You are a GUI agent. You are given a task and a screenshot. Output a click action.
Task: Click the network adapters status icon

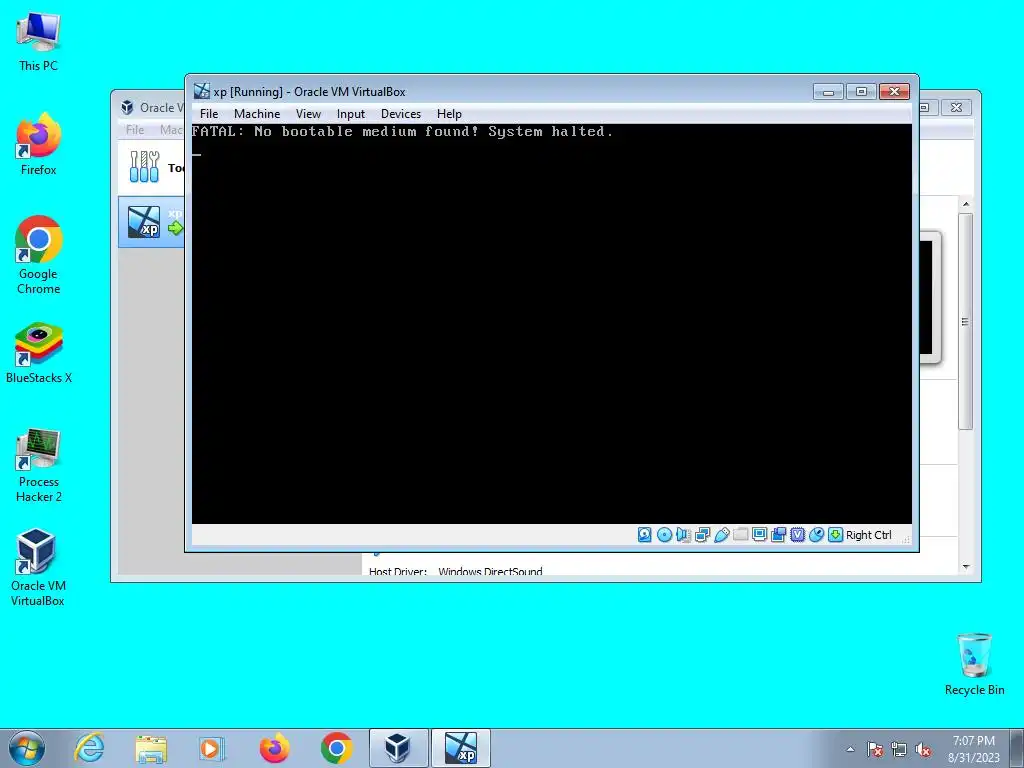pyautogui.click(x=702, y=535)
